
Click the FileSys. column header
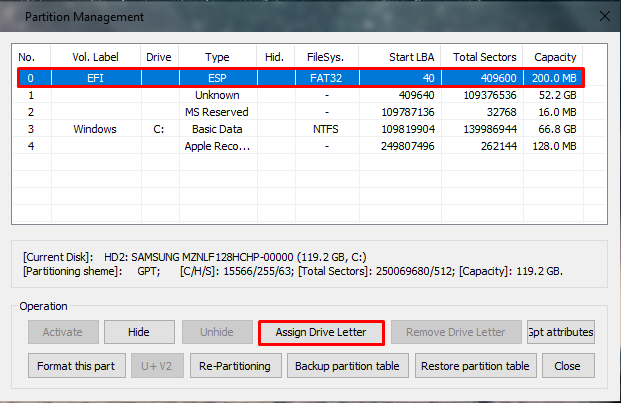pyautogui.click(x=327, y=57)
